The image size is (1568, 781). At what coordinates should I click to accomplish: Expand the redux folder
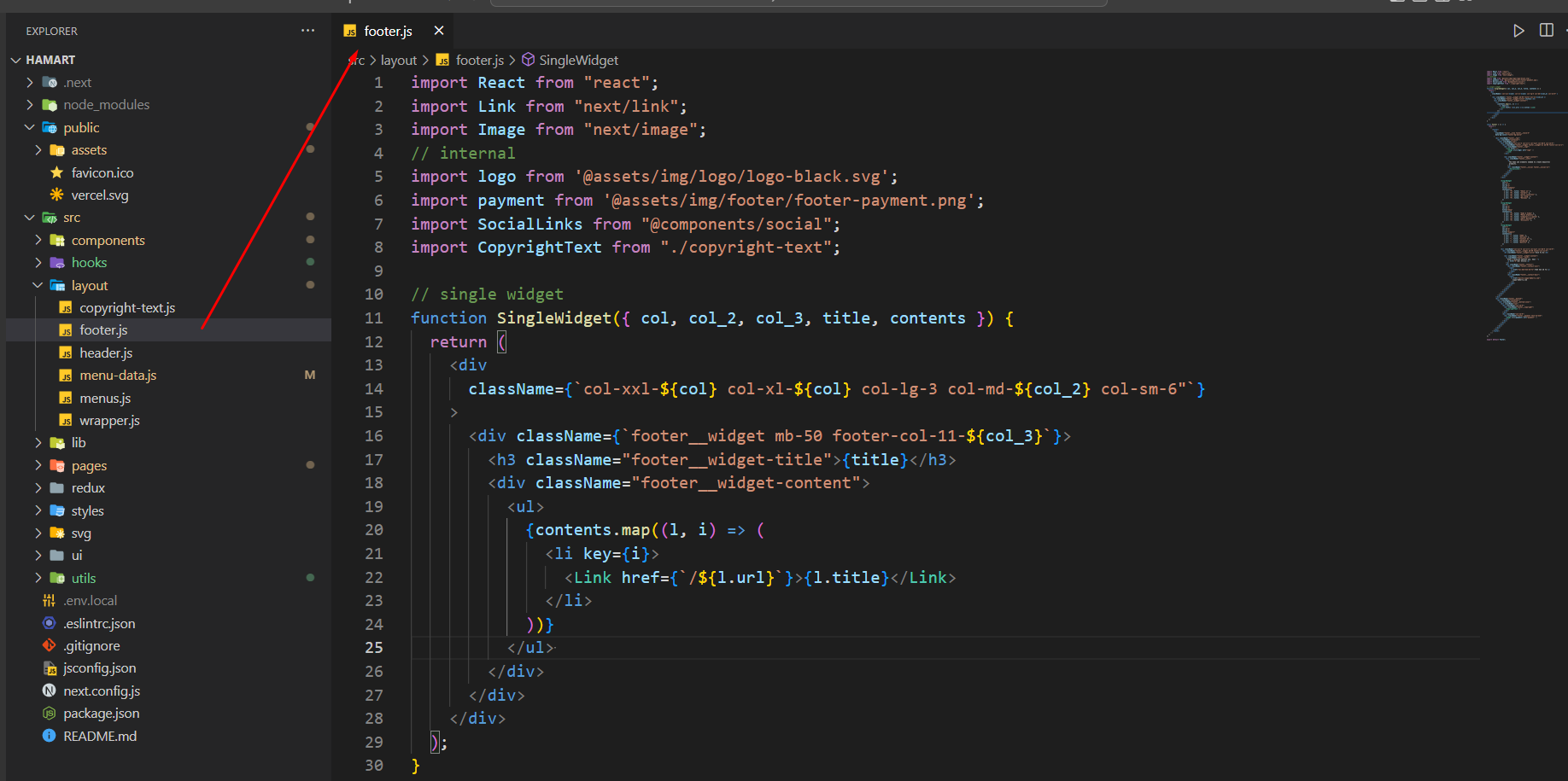tap(38, 488)
